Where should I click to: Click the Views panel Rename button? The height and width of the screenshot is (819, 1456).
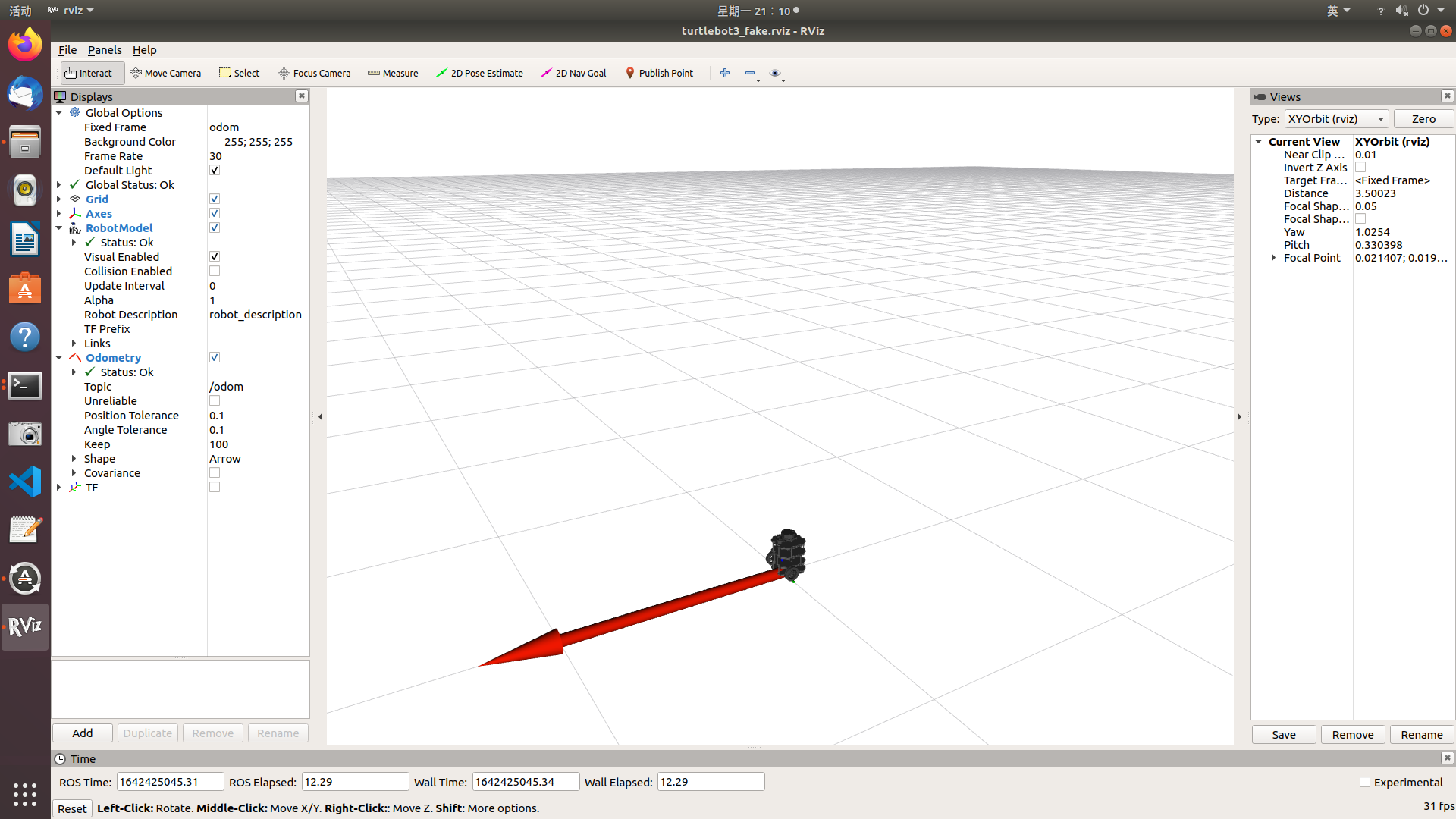pos(1422,734)
